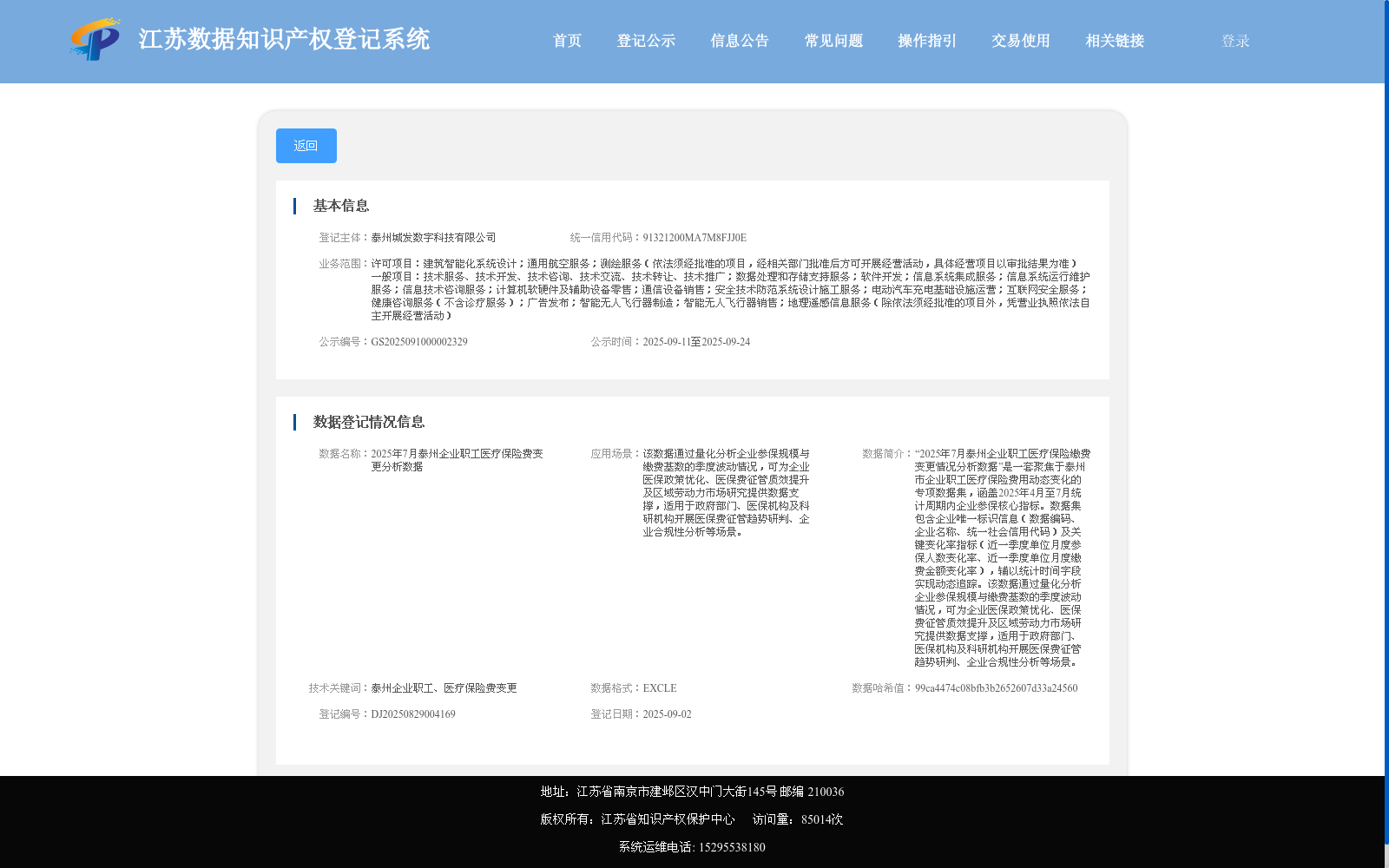Open the 登记公示 menu item
Screen dimensions: 1389x868
click(647, 41)
